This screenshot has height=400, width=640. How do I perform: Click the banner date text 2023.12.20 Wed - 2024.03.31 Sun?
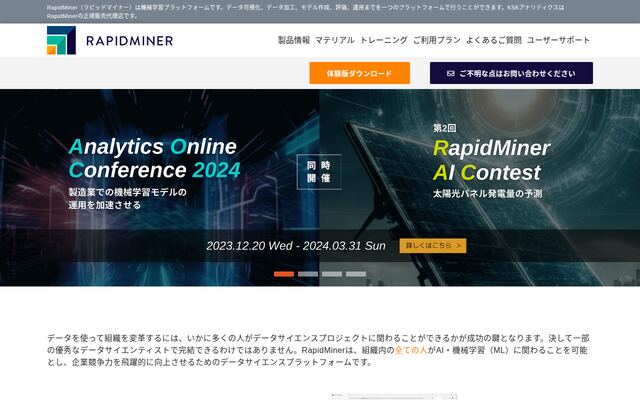(296, 246)
